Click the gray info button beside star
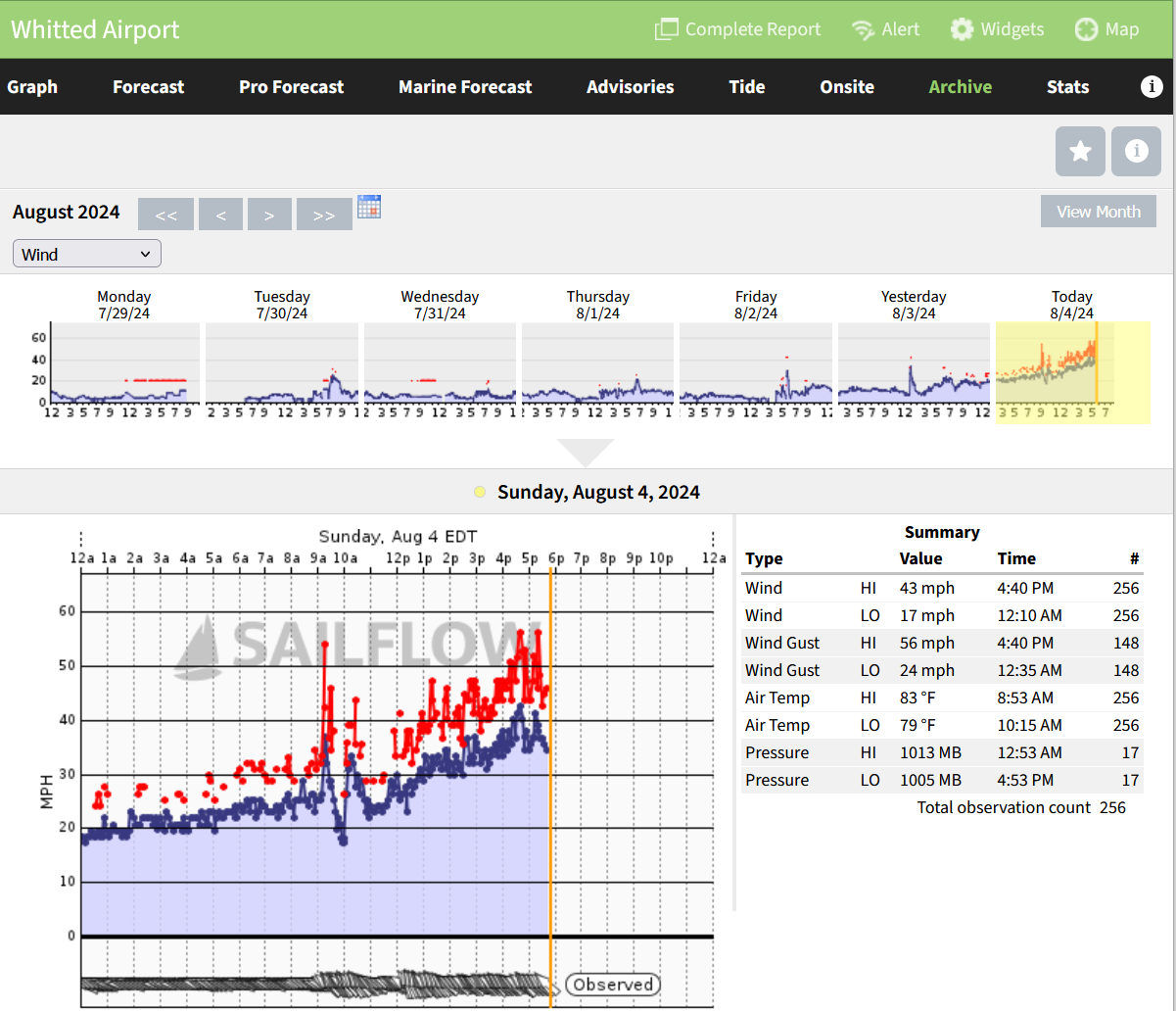This screenshot has width=1176, height=1011. pos(1136,152)
